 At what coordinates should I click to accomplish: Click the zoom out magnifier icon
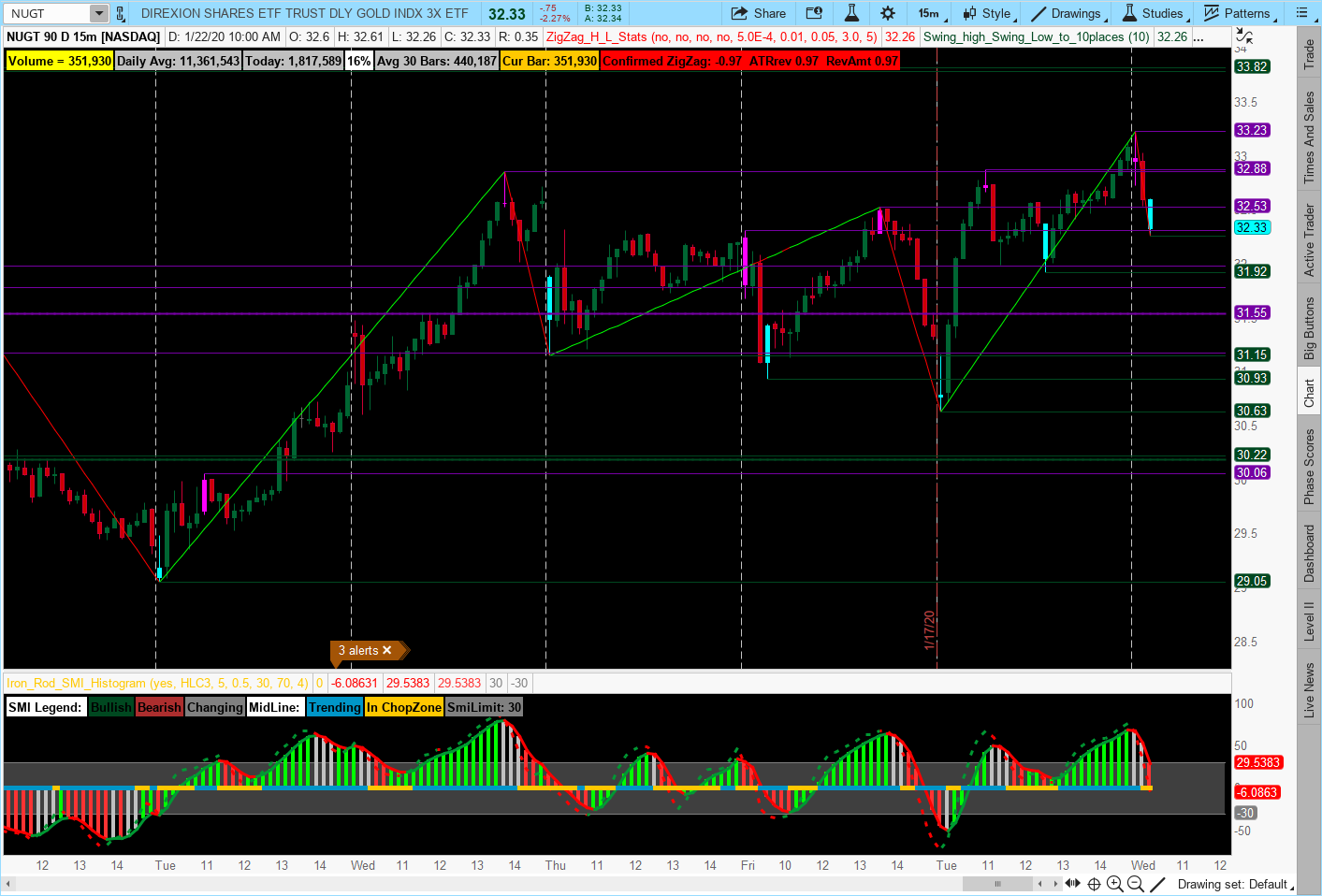click(1135, 884)
